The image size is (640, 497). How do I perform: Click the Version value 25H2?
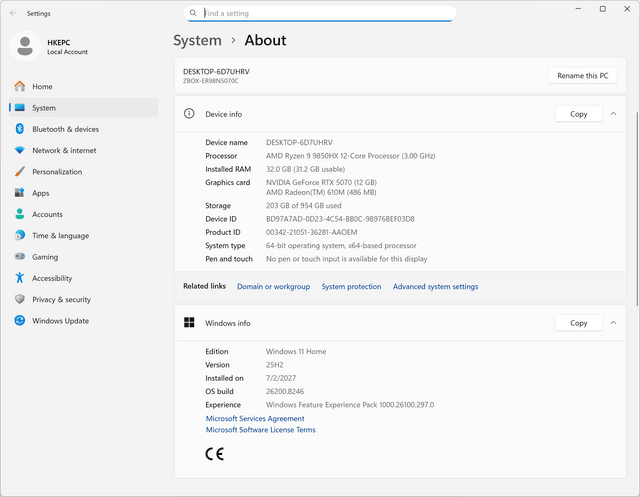coord(275,364)
